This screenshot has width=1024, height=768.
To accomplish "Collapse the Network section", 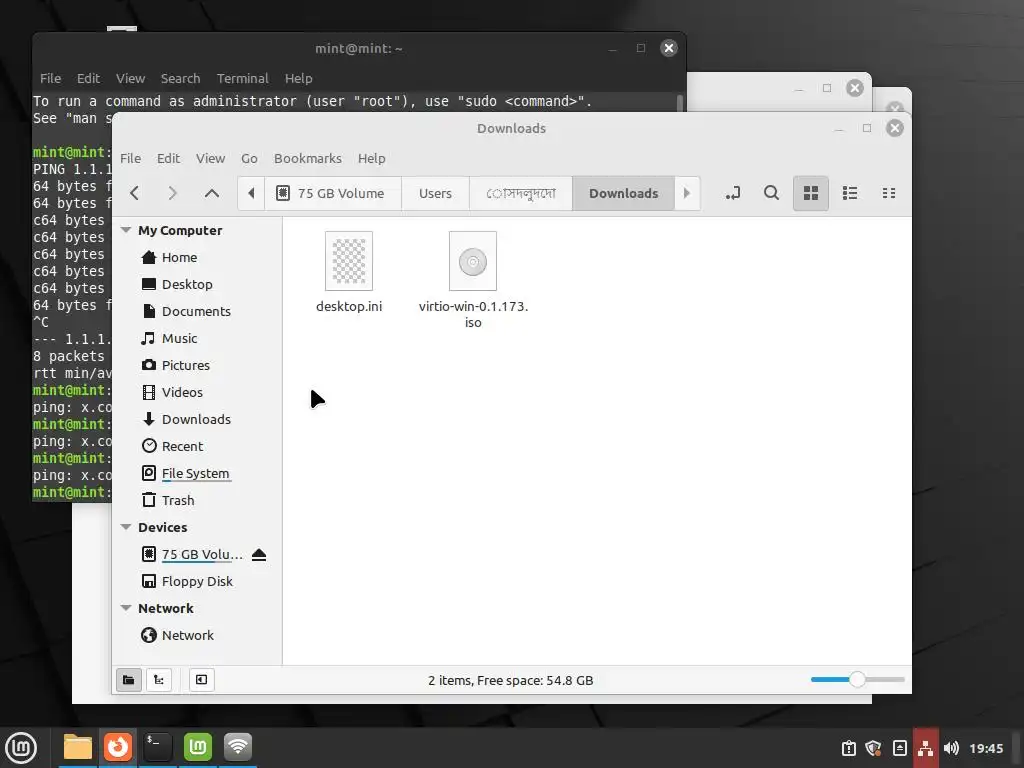I will click(126, 608).
